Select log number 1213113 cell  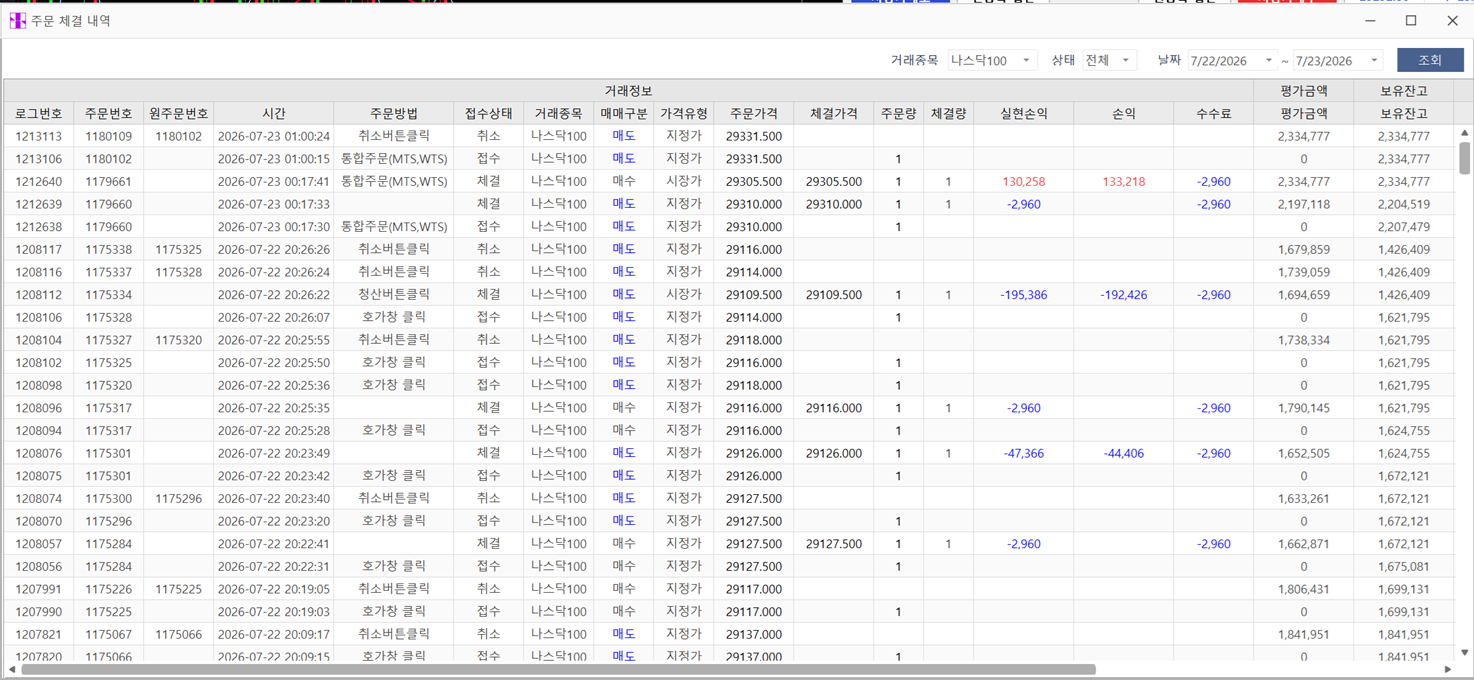click(39, 136)
